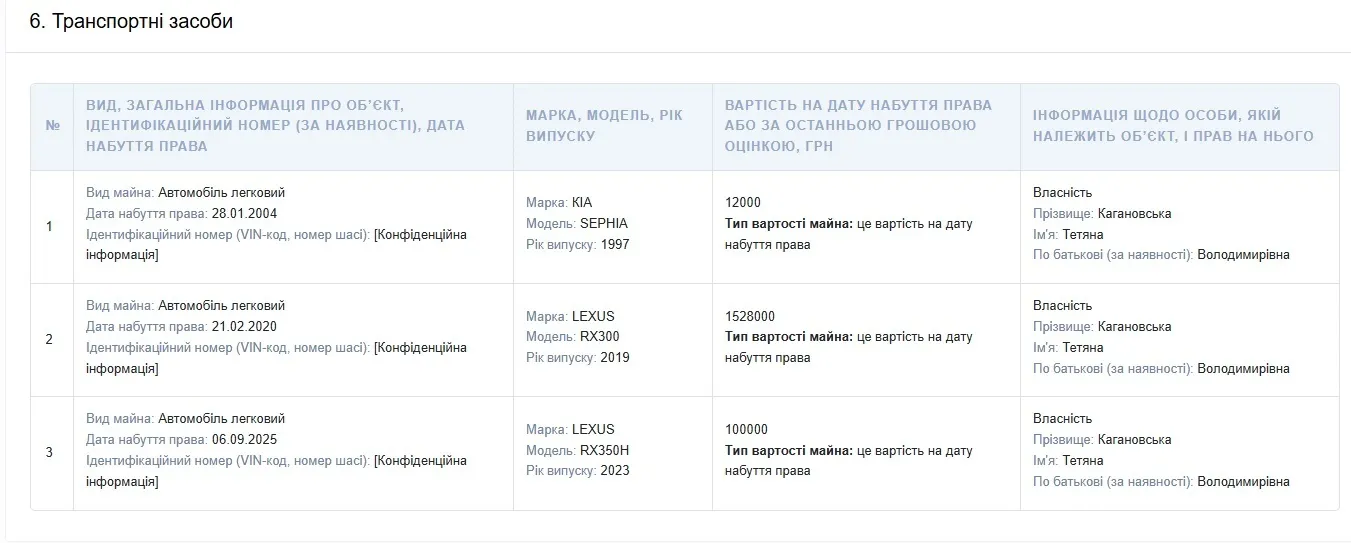The image size is (1351, 543).
Task: Click the acquisition date 21.02.2020
Action: pyautogui.click(x=245, y=327)
